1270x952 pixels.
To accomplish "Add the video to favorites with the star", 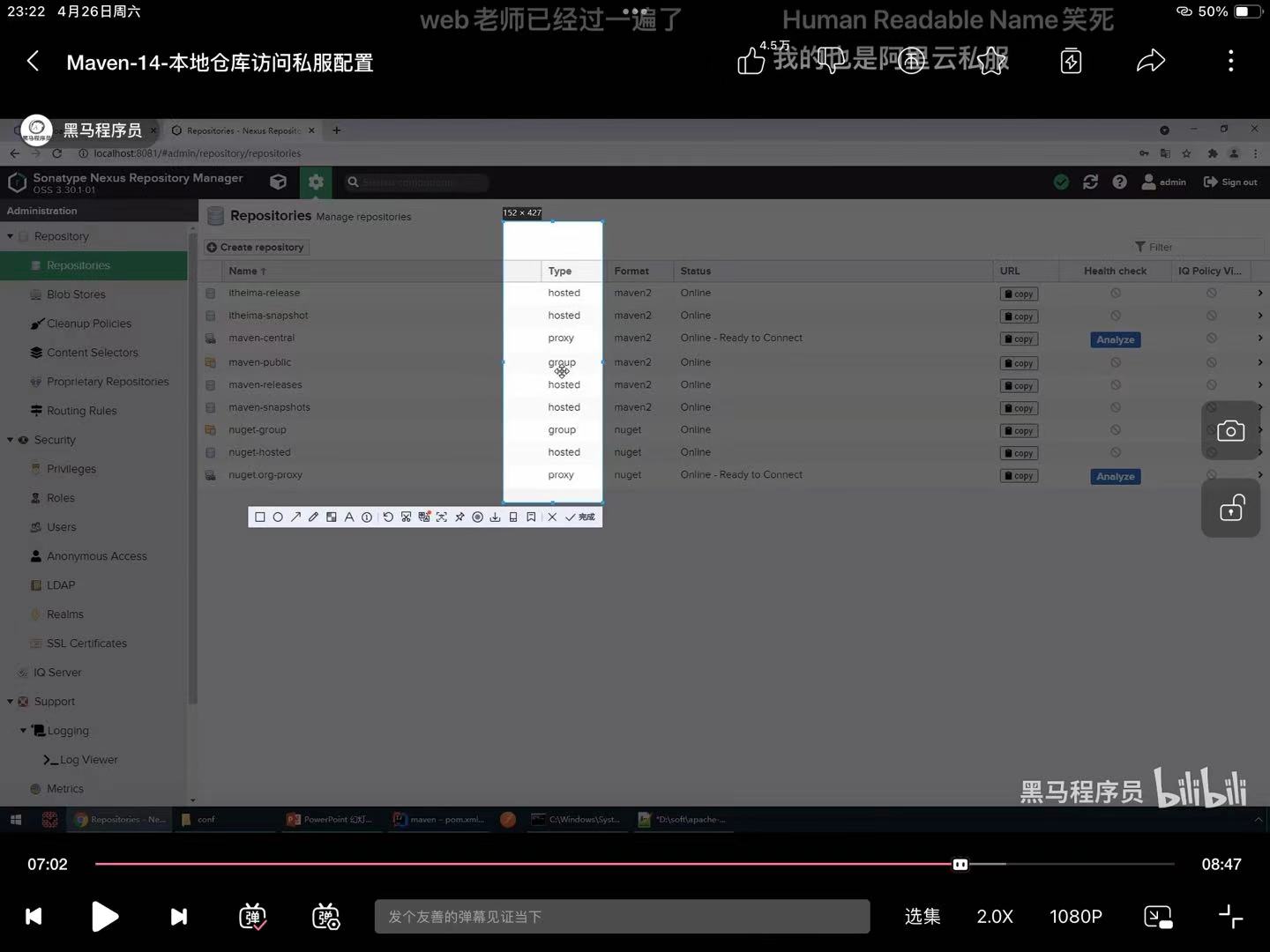I will click(991, 61).
